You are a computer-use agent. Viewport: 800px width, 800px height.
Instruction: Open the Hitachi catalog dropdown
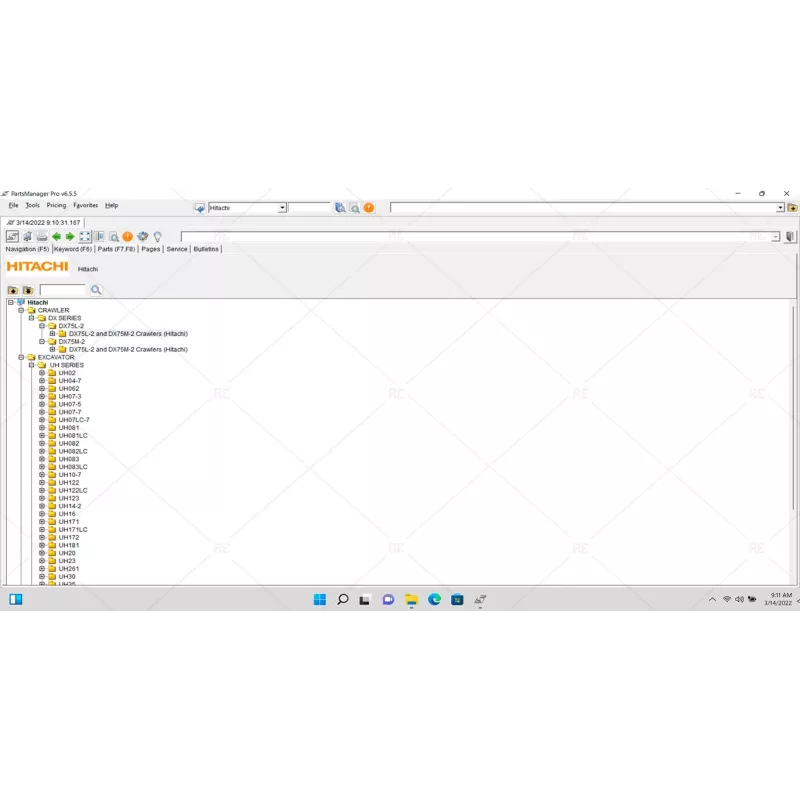[282, 208]
